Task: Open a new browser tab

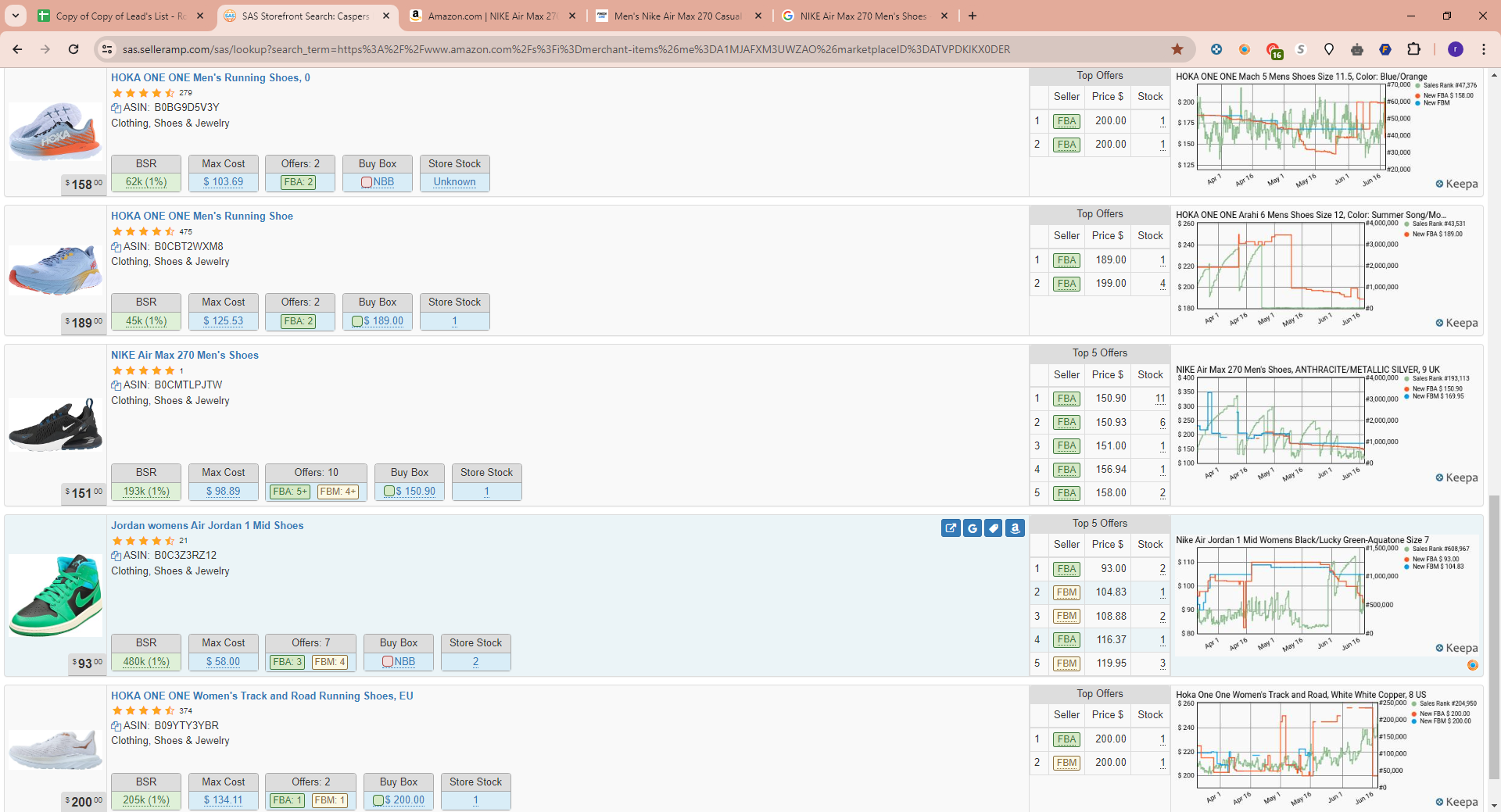Action: click(973, 16)
